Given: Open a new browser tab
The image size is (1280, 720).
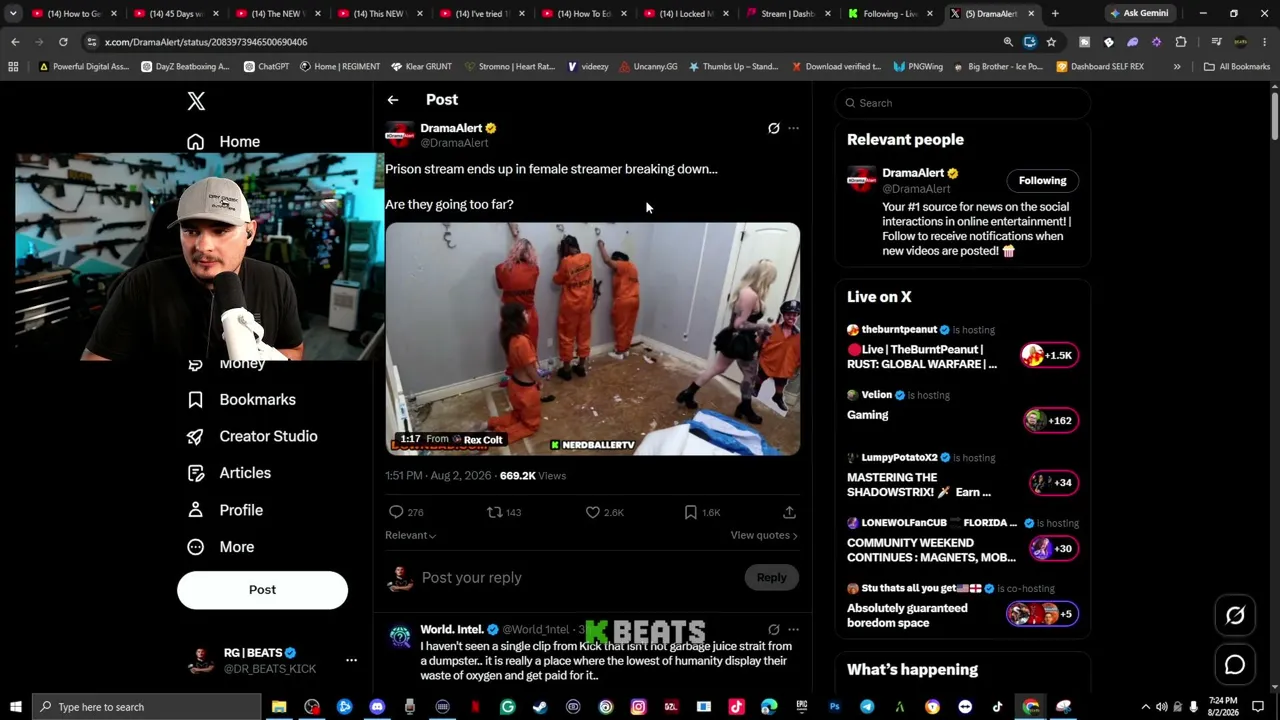Looking at the screenshot, I should 1055,14.
